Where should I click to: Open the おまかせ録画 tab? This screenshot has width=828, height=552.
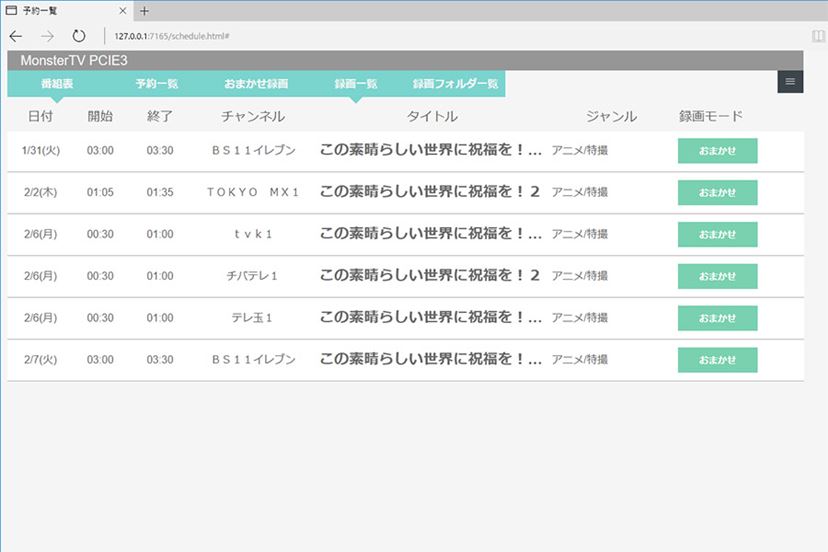pyautogui.click(x=256, y=83)
